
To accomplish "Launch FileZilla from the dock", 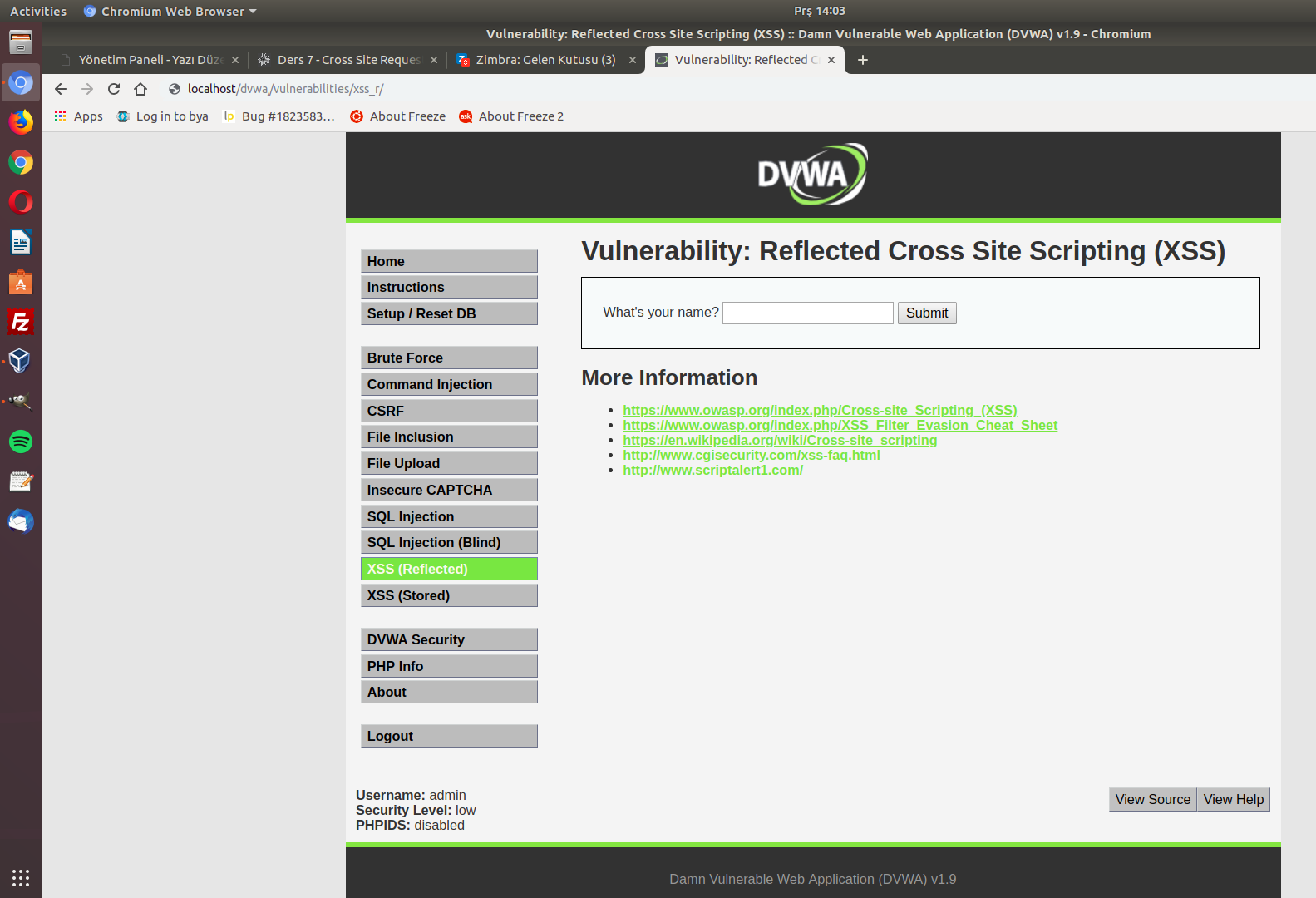I will [21, 322].
